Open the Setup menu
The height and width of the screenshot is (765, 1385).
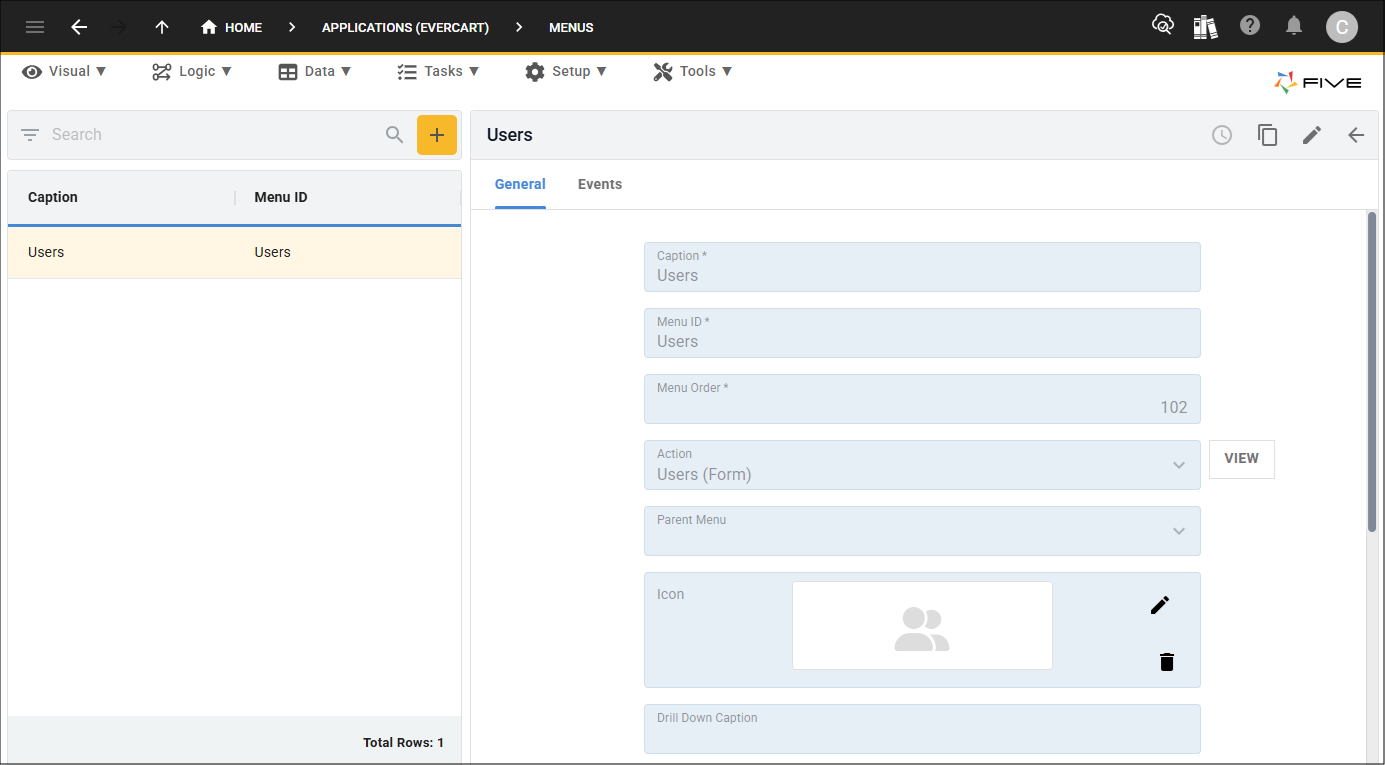pyautogui.click(x=566, y=71)
